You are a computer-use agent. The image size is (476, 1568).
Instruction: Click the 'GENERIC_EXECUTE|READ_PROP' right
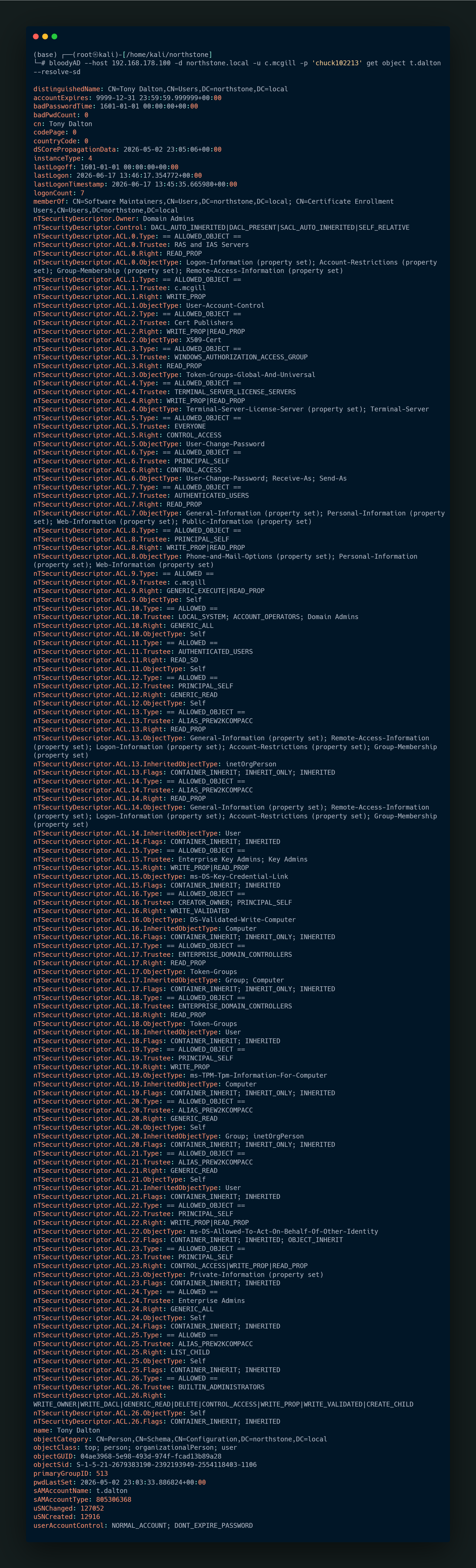[x=215, y=591]
